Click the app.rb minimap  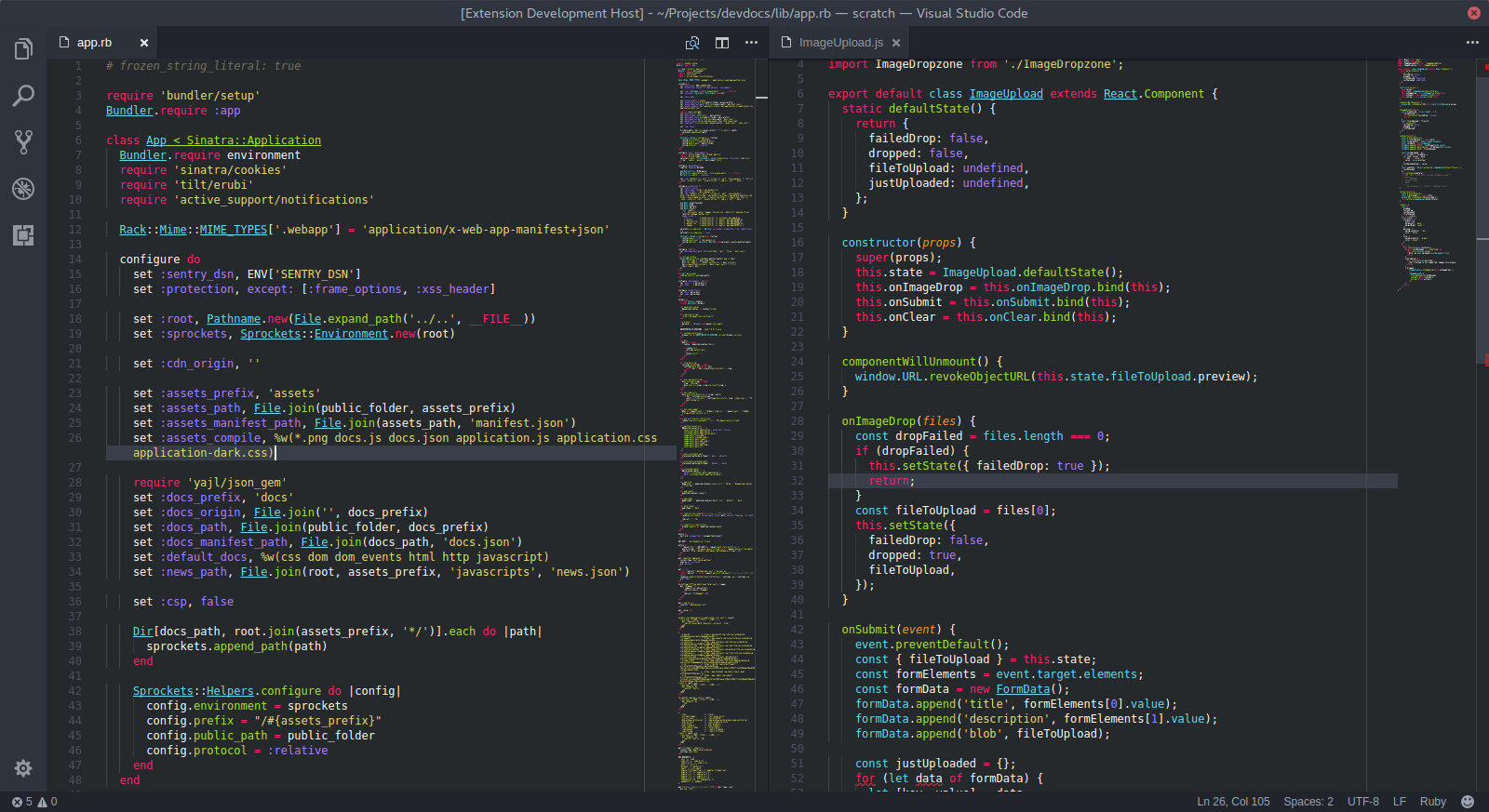[716, 423]
